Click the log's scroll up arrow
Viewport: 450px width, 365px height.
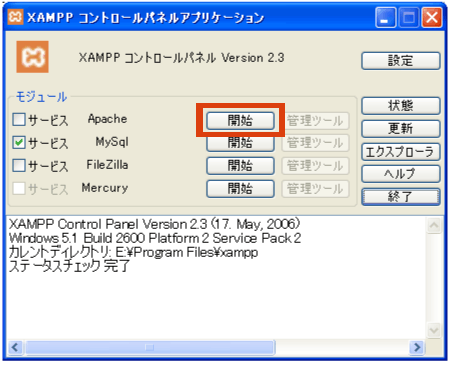tap(434, 226)
